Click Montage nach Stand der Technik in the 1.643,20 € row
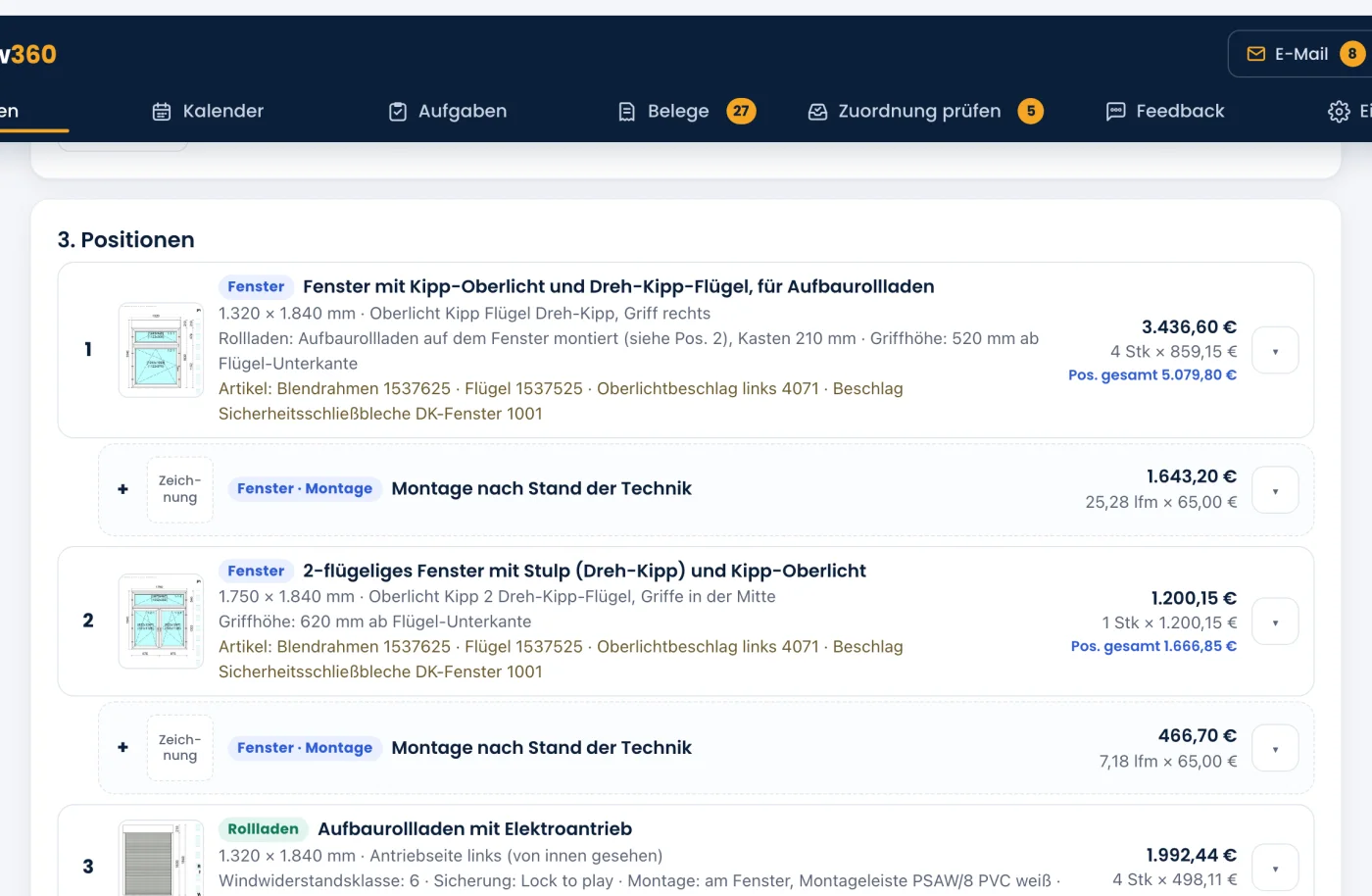 coord(541,488)
